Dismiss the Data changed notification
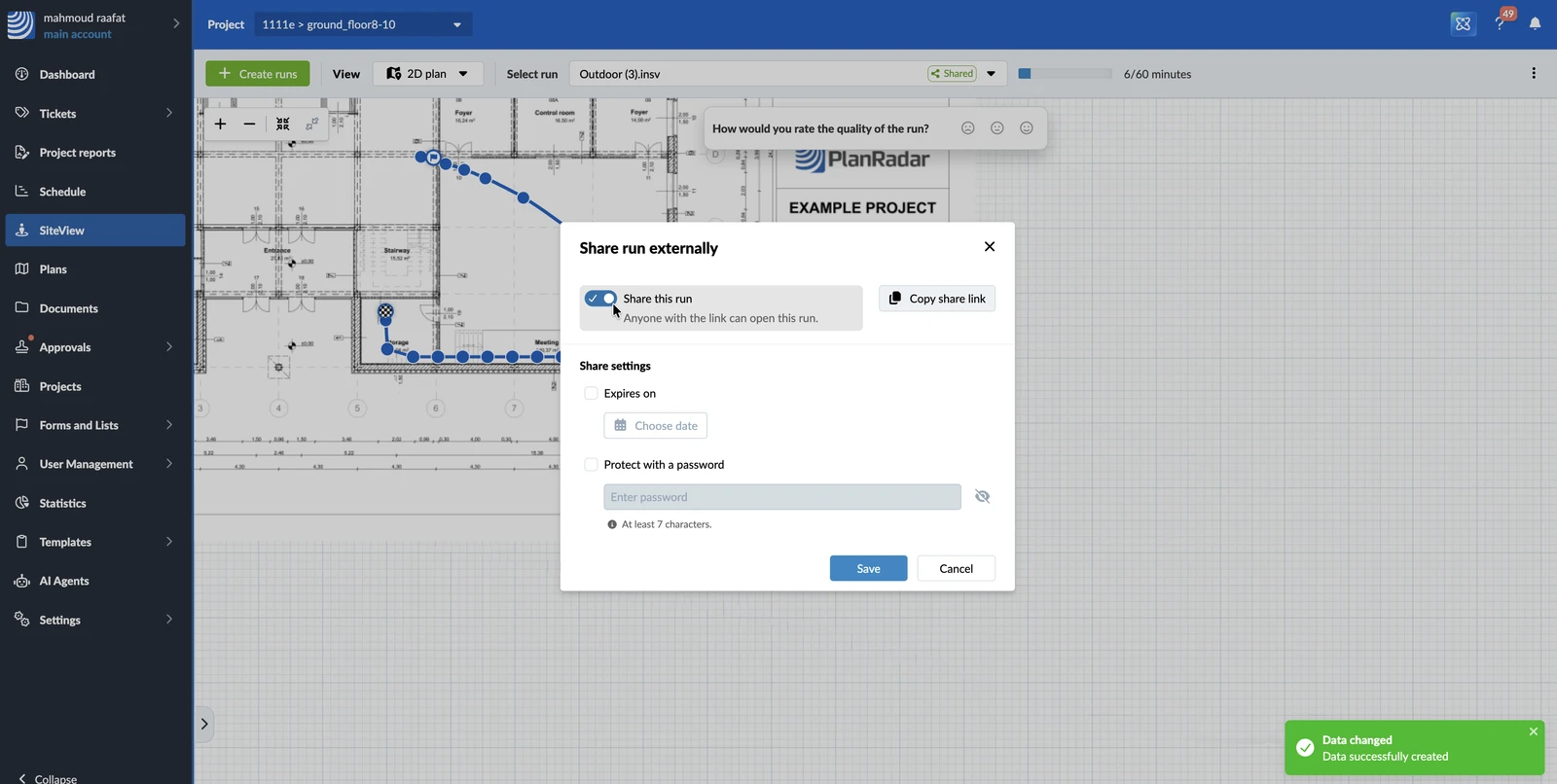 pos(1534,731)
